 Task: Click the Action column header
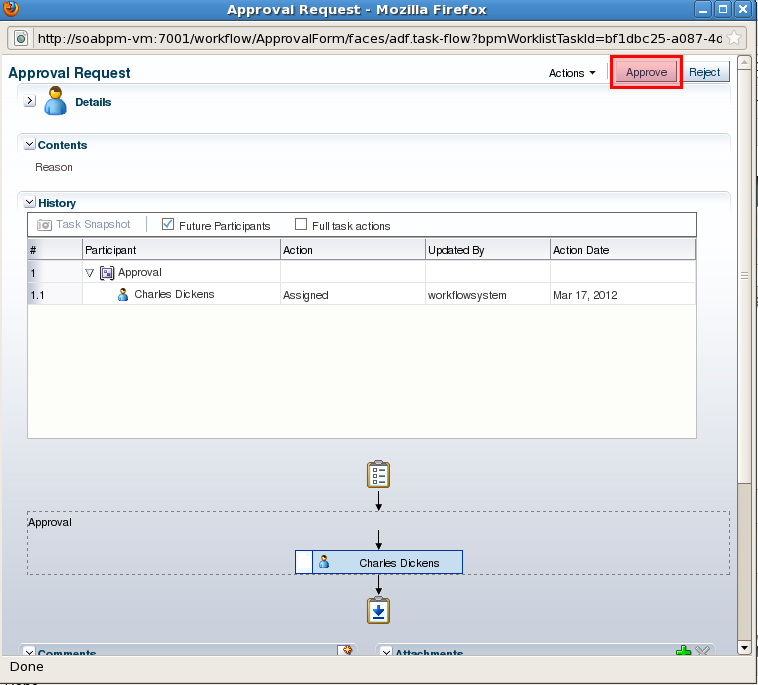click(x=353, y=250)
